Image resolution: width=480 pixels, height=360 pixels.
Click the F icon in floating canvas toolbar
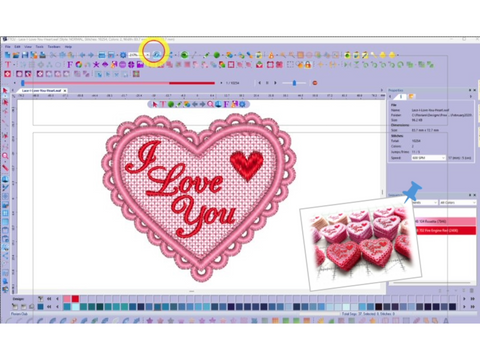[x=226, y=104]
